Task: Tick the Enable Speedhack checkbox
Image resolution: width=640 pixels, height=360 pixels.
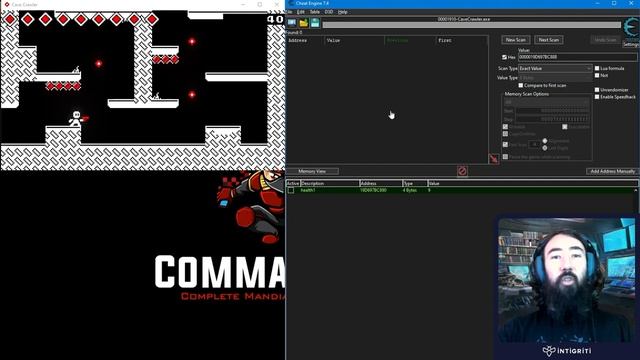Action: pos(597,97)
